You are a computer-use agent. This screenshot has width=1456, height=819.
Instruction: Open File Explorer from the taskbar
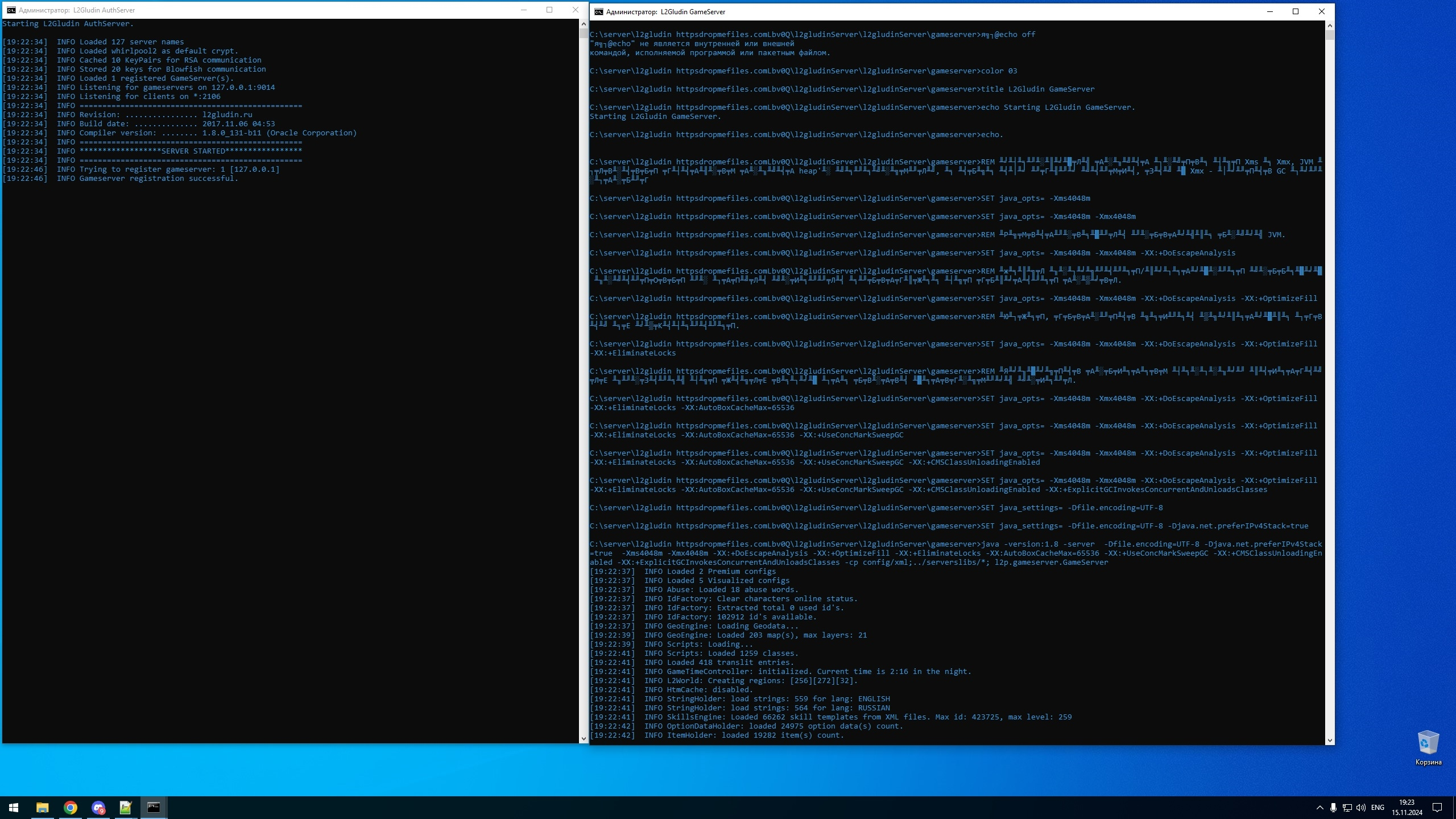click(42, 807)
